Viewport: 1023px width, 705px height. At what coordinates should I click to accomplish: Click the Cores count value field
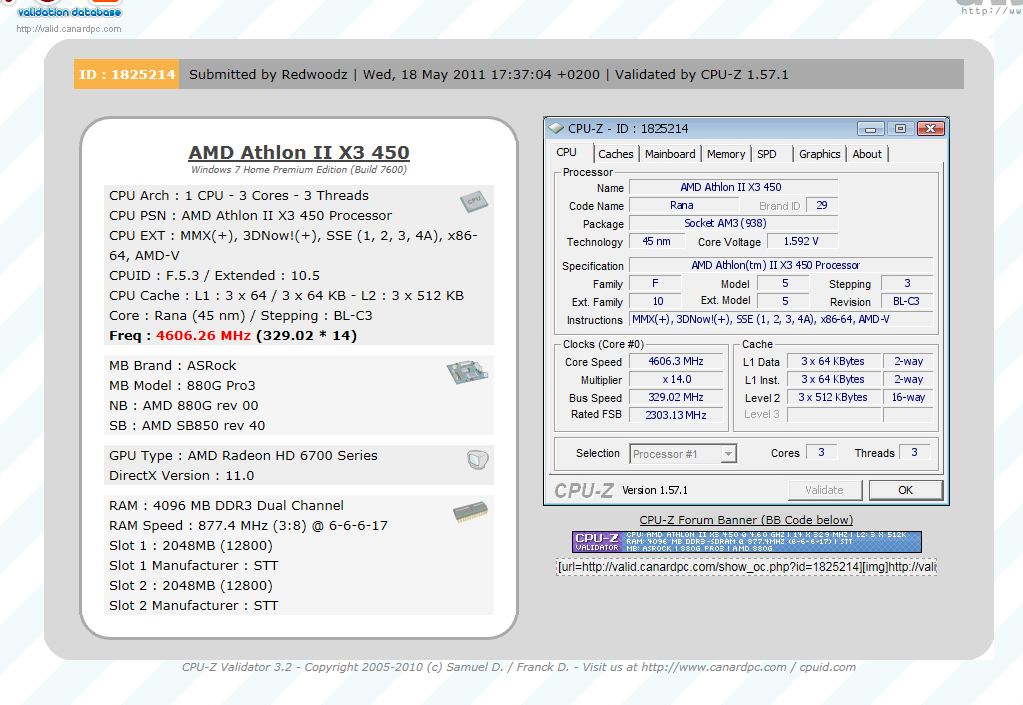(x=821, y=453)
